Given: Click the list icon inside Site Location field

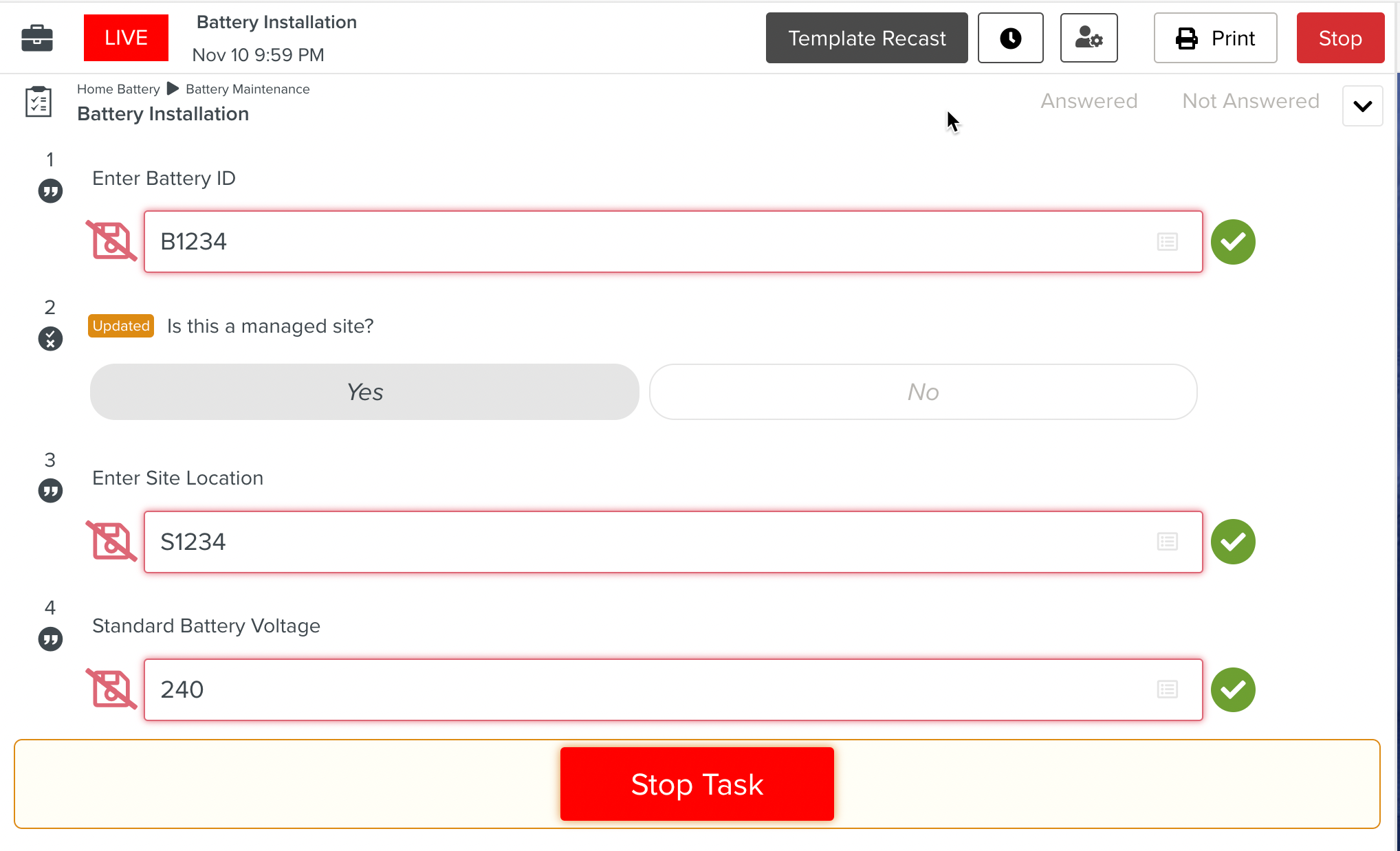Looking at the screenshot, I should tap(1167, 542).
